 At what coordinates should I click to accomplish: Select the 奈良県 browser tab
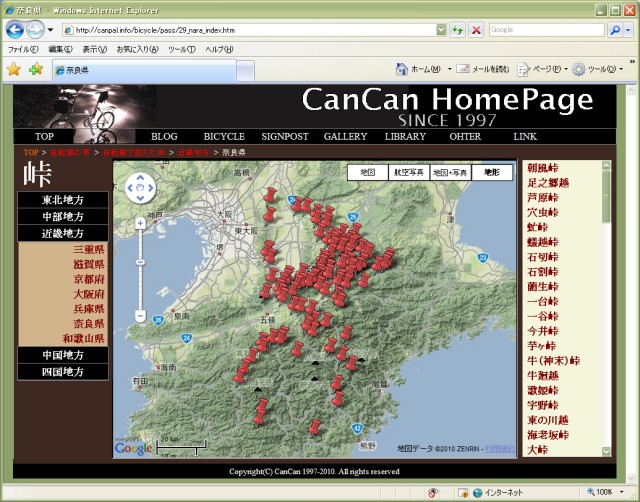(144, 70)
